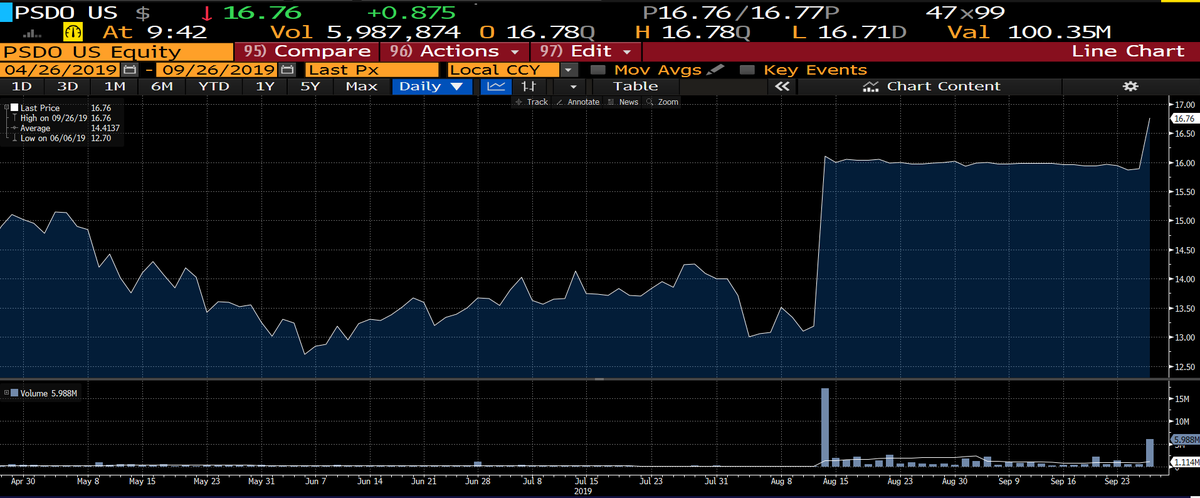Open the start date calendar picker
The width and height of the screenshot is (1200, 498).
click(x=128, y=70)
